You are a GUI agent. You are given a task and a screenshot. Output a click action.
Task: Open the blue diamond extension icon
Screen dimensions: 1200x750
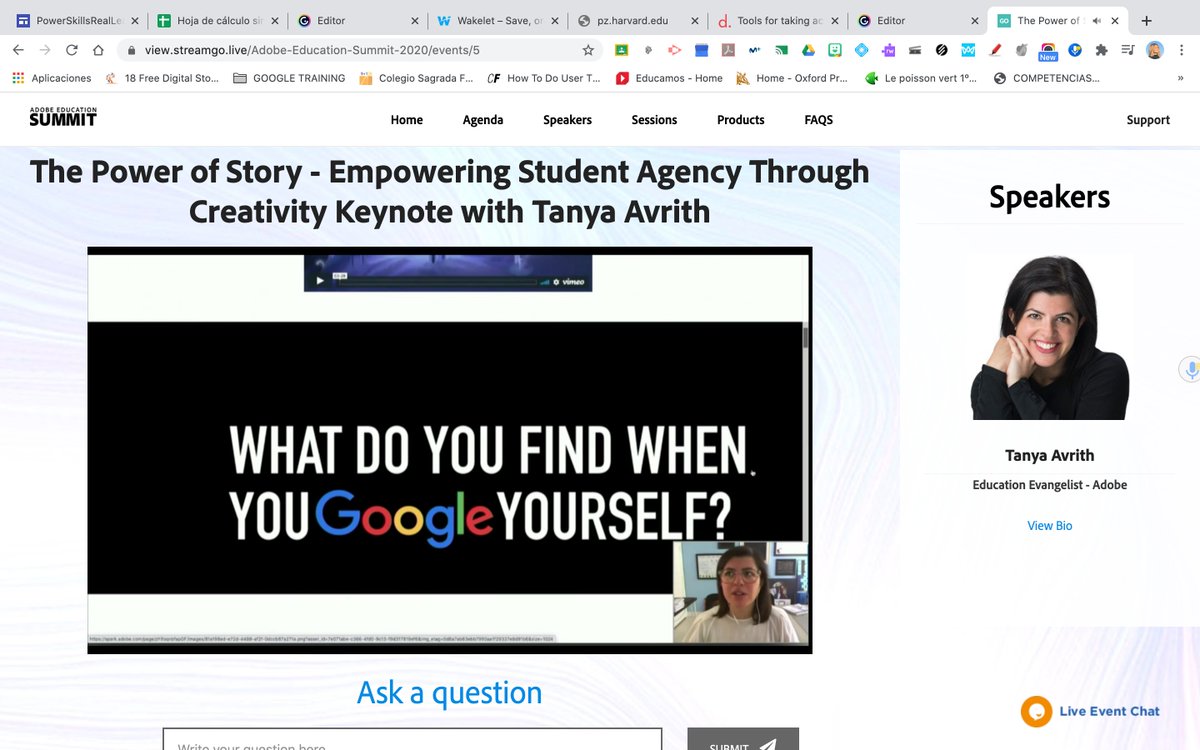tap(861, 50)
